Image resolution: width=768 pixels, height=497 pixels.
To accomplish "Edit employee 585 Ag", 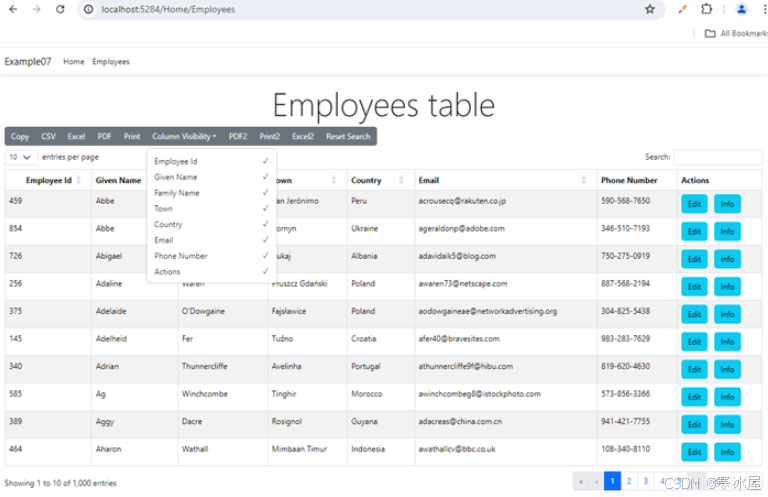I will pos(694,397).
